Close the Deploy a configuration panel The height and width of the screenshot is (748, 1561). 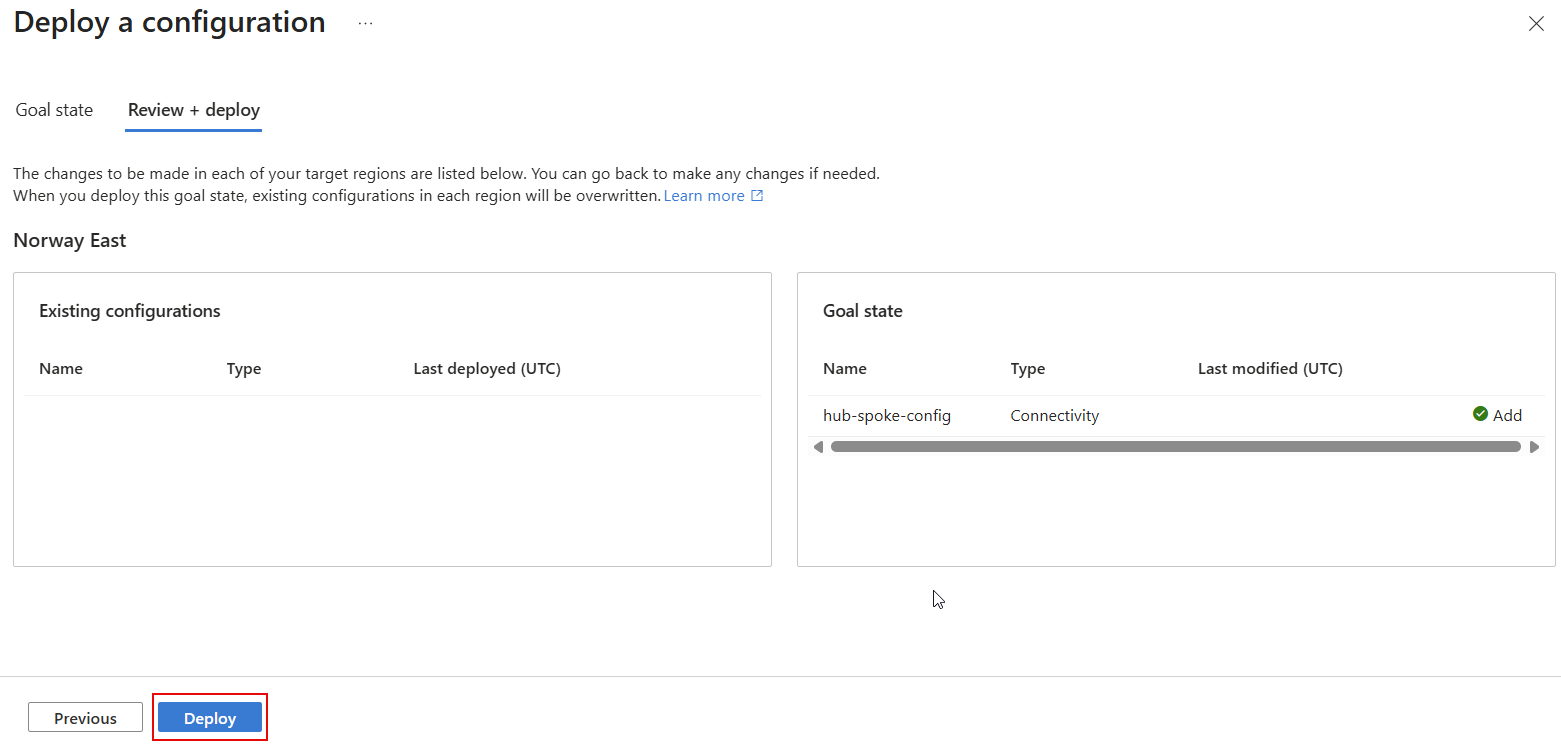[1536, 23]
